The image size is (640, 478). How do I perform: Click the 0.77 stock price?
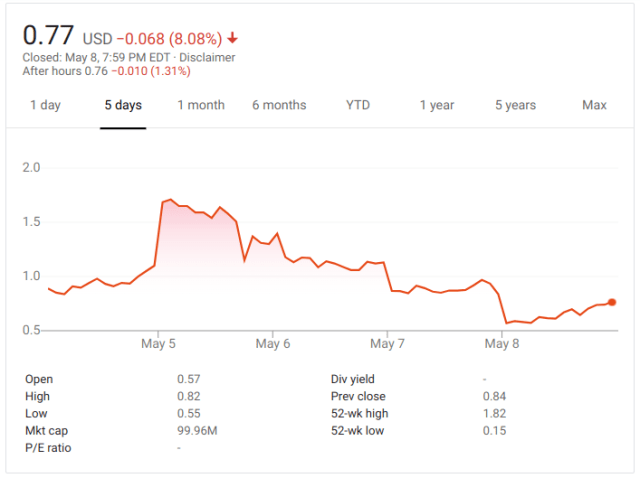point(47,35)
